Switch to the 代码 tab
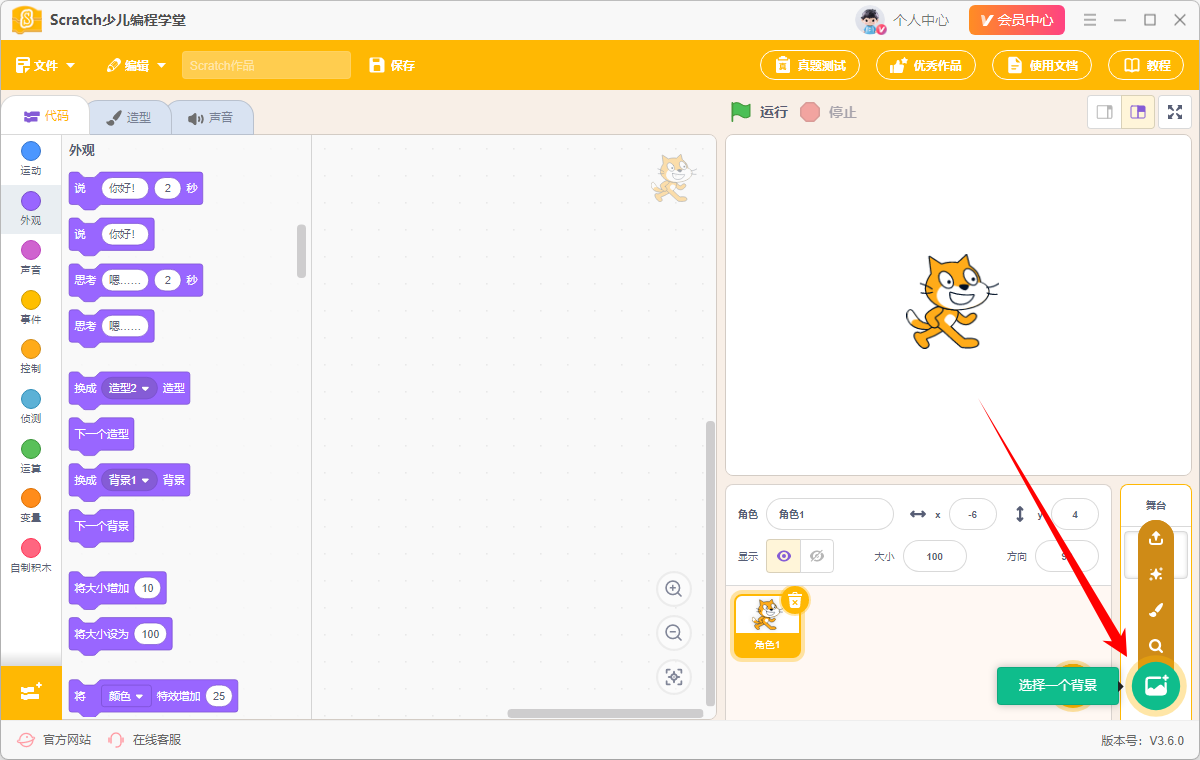 tap(45, 116)
